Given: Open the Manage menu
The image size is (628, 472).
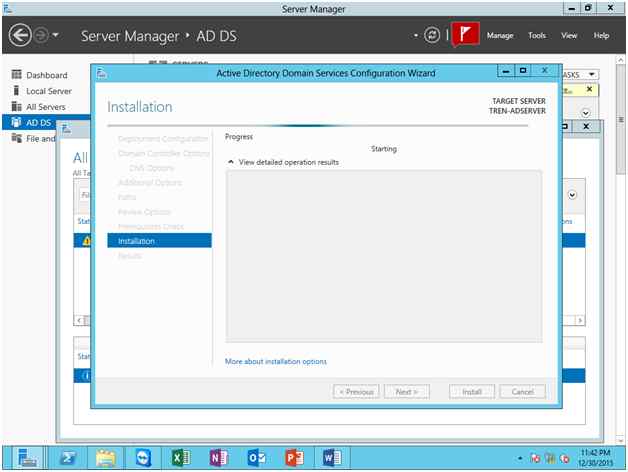Looking at the screenshot, I should (500, 36).
